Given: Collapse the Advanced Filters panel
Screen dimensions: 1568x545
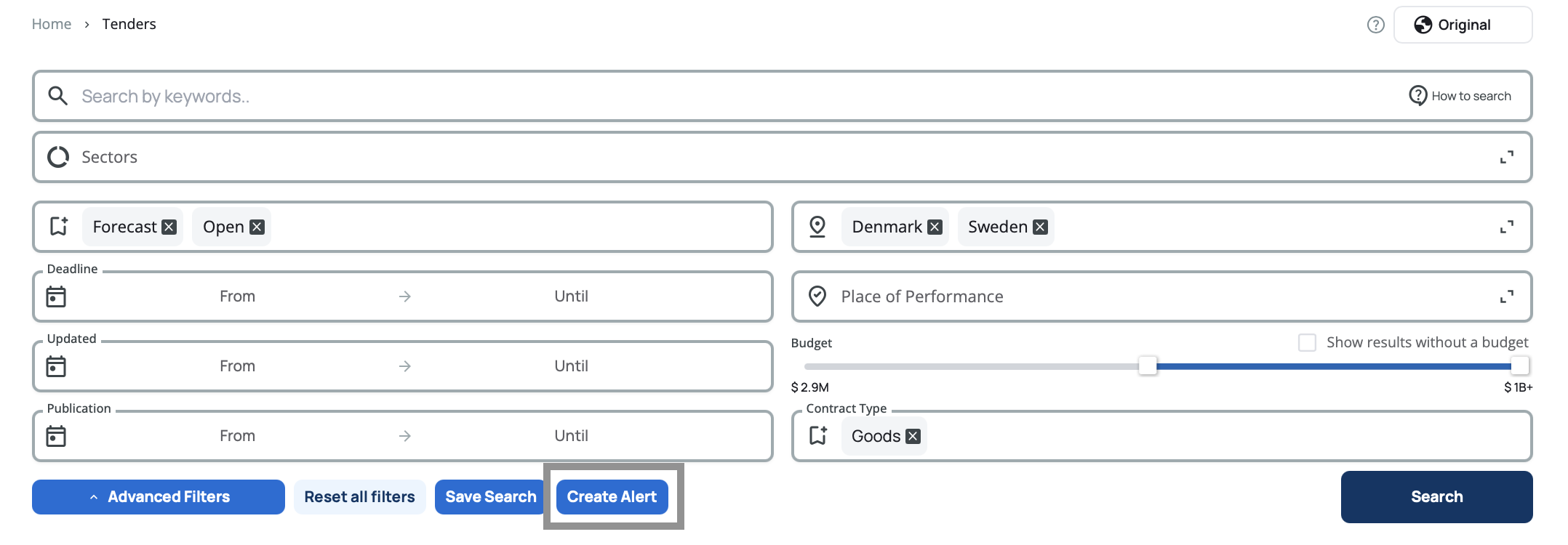Looking at the screenshot, I should pos(159,497).
